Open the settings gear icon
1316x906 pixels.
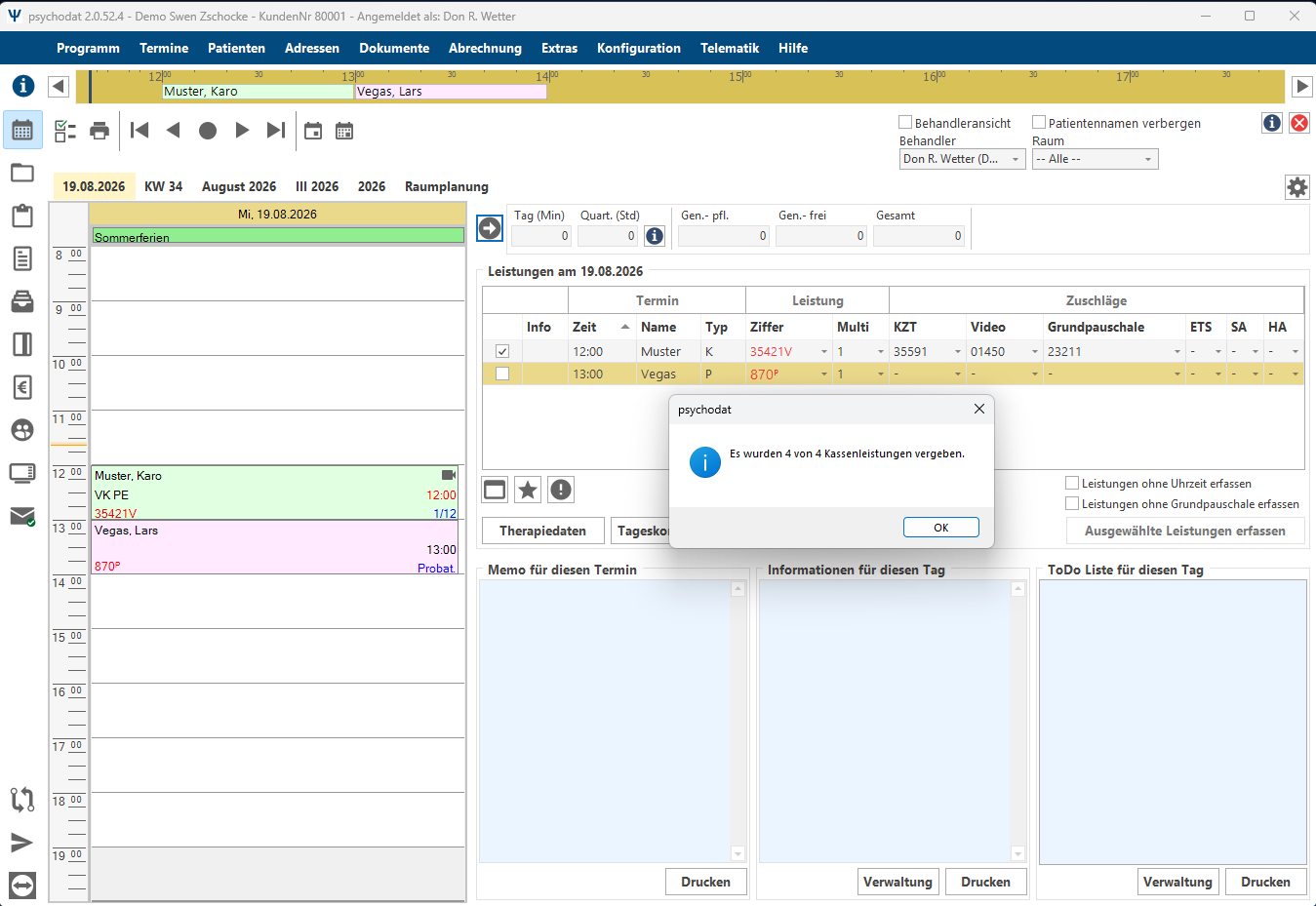[1297, 187]
